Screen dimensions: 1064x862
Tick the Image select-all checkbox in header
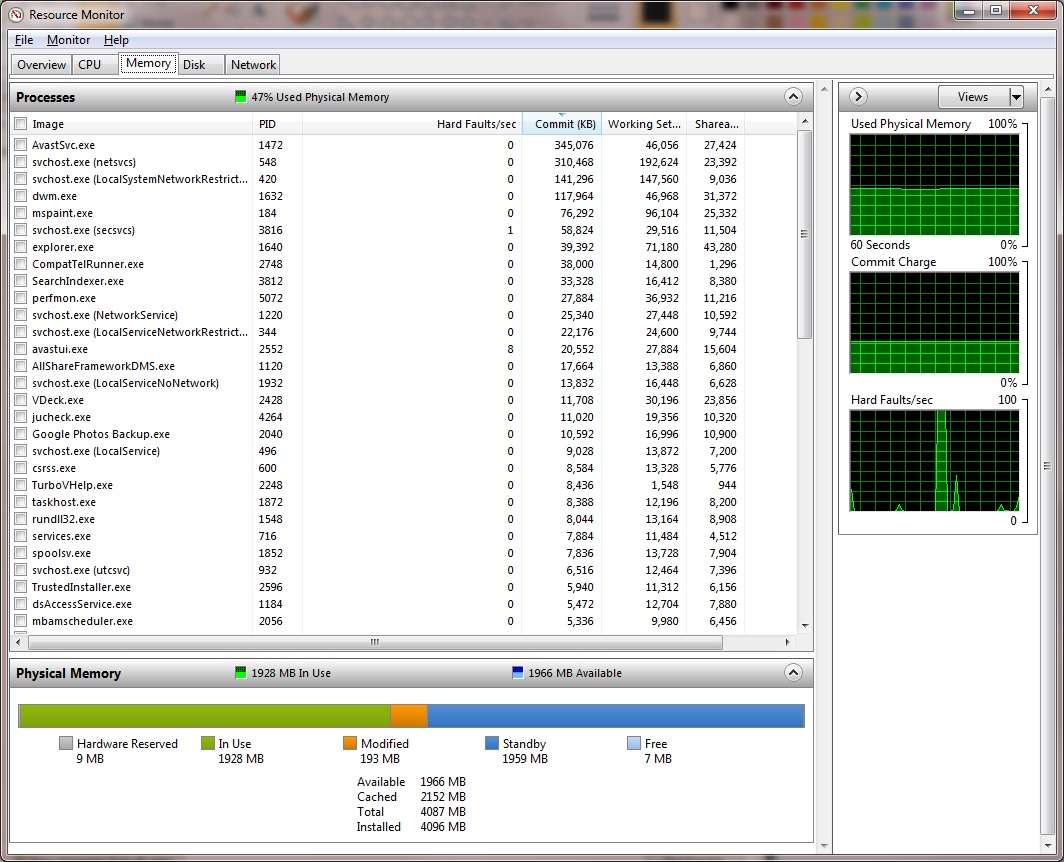[21, 124]
